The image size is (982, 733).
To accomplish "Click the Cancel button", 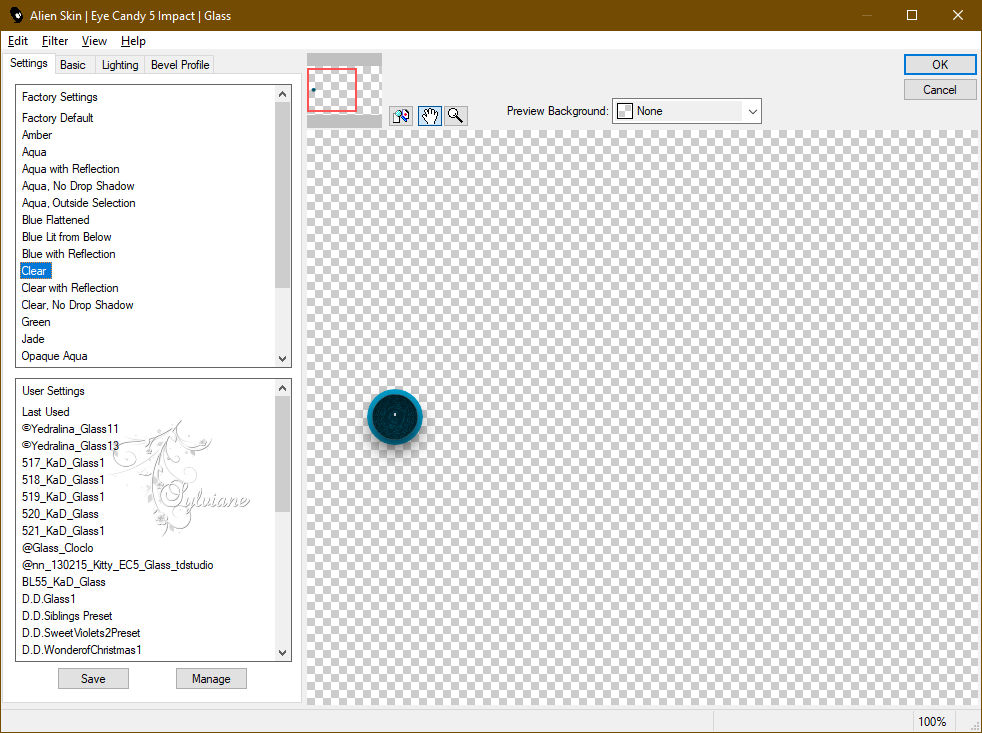I will tap(939, 90).
